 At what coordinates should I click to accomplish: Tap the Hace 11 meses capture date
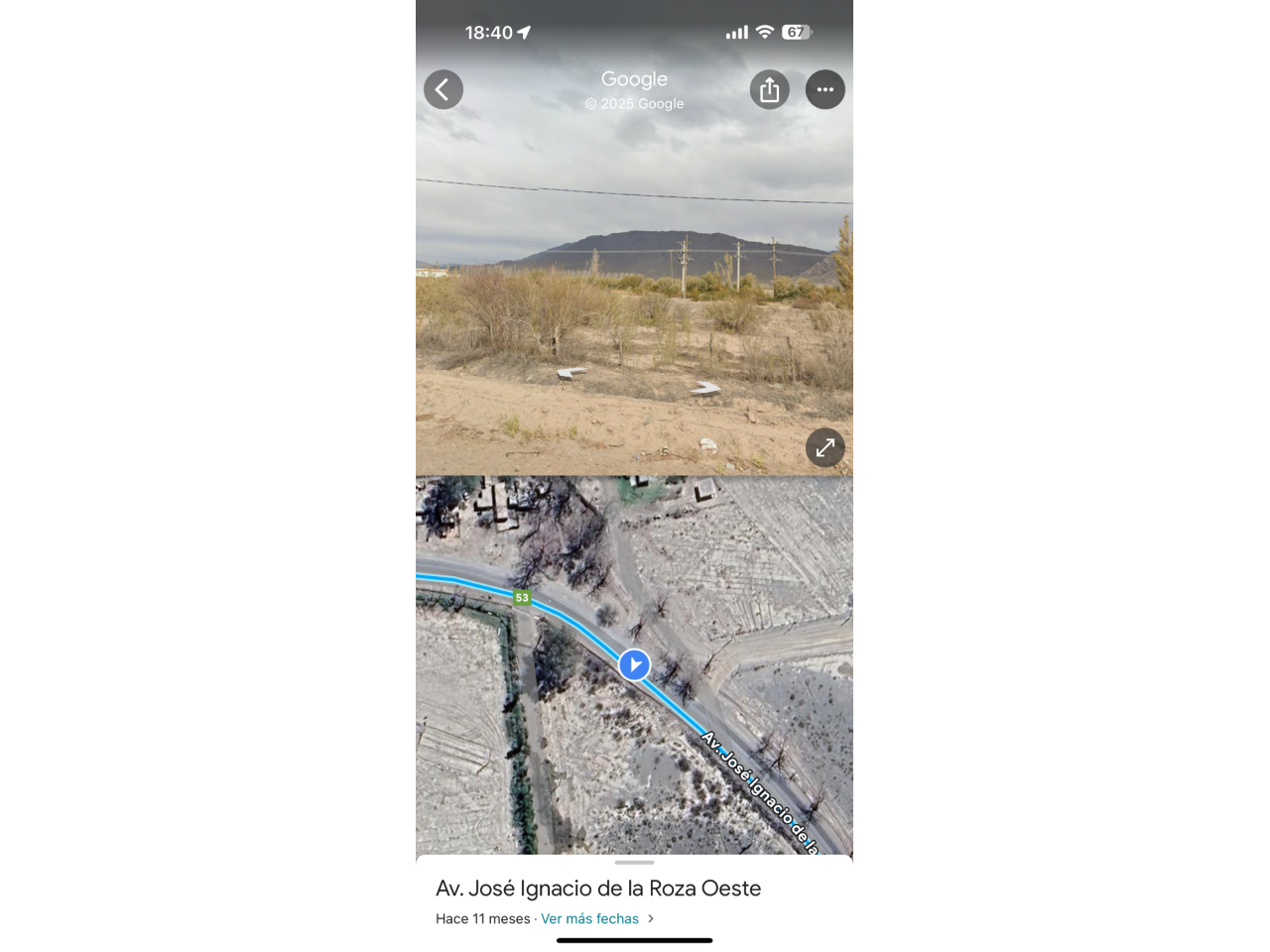(x=482, y=919)
